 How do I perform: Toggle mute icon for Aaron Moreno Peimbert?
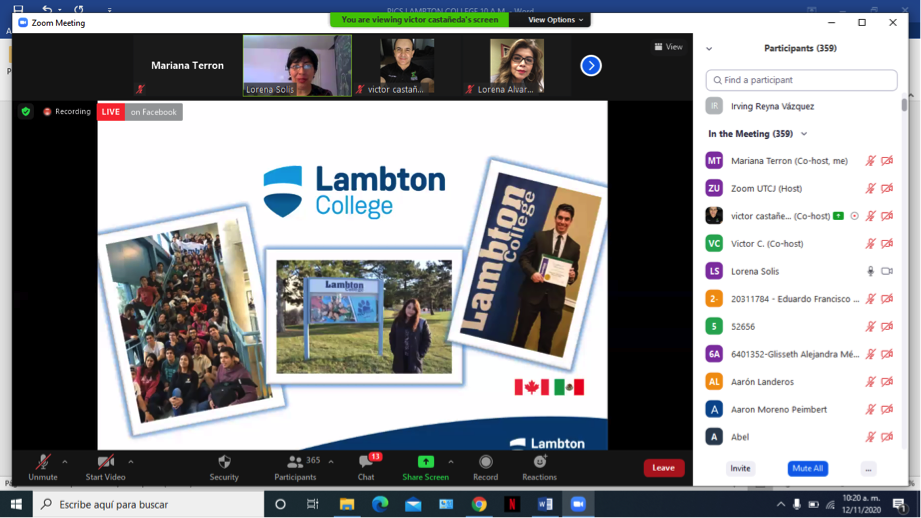click(870, 409)
